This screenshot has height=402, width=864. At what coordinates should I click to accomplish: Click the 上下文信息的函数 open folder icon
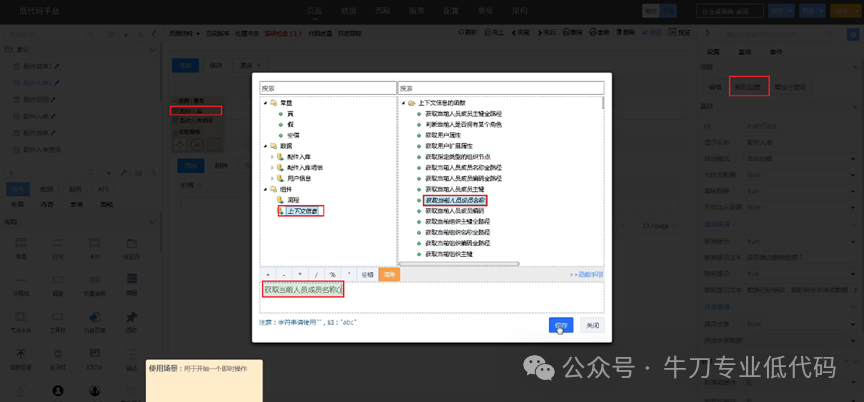click(412, 103)
